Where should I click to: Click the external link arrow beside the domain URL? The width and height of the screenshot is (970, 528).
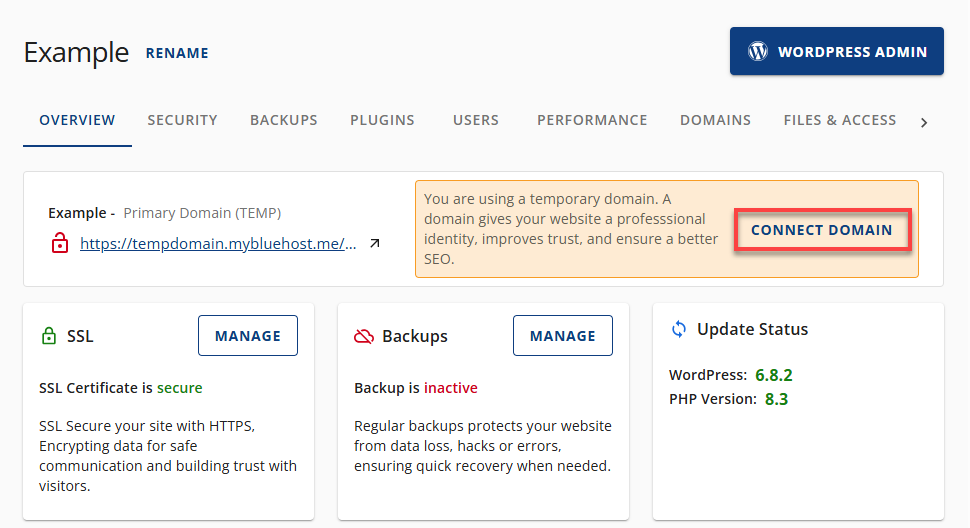click(x=375, y=243)
